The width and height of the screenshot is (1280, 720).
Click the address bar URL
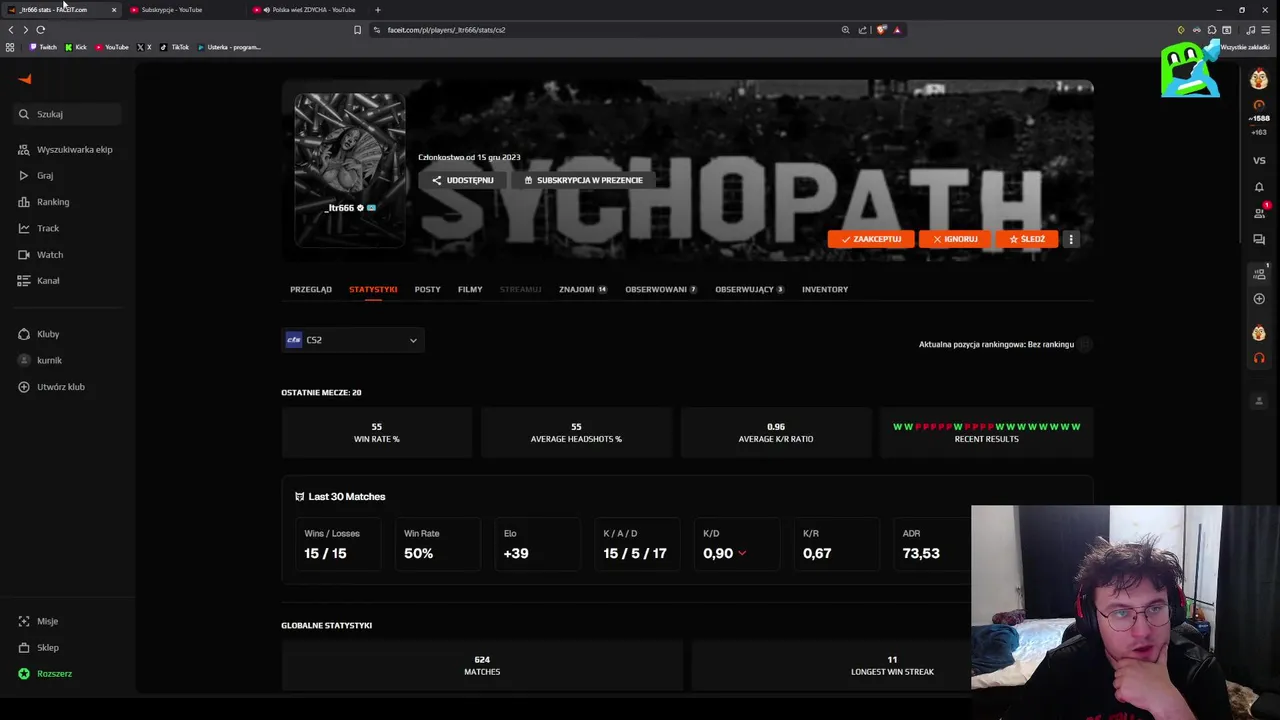click(446, 30)
